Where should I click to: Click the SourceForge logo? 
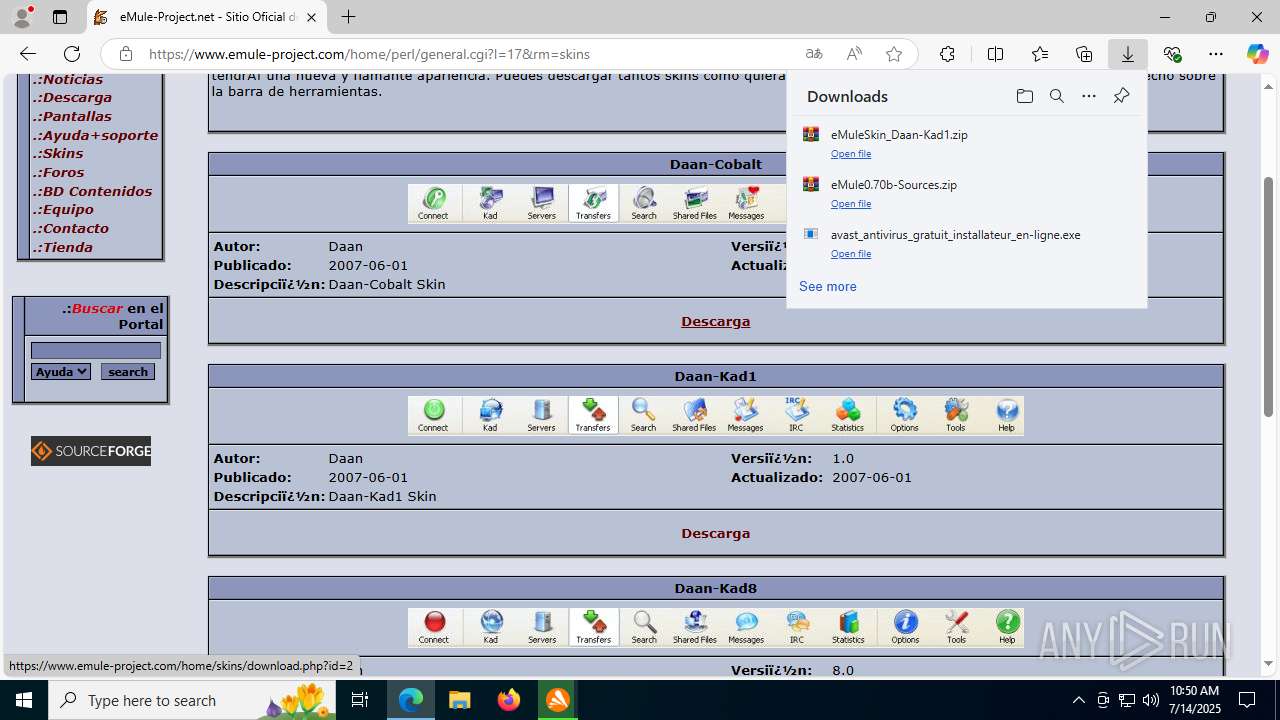(x=91, y=451)
